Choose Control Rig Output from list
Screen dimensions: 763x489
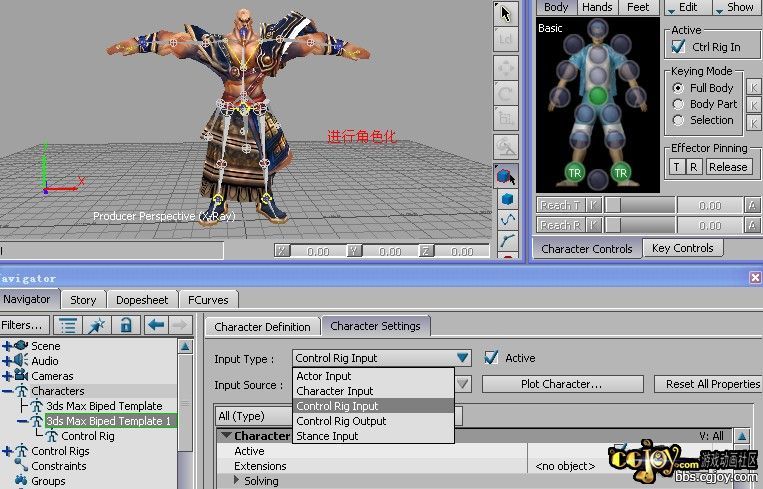coord(373,421)
